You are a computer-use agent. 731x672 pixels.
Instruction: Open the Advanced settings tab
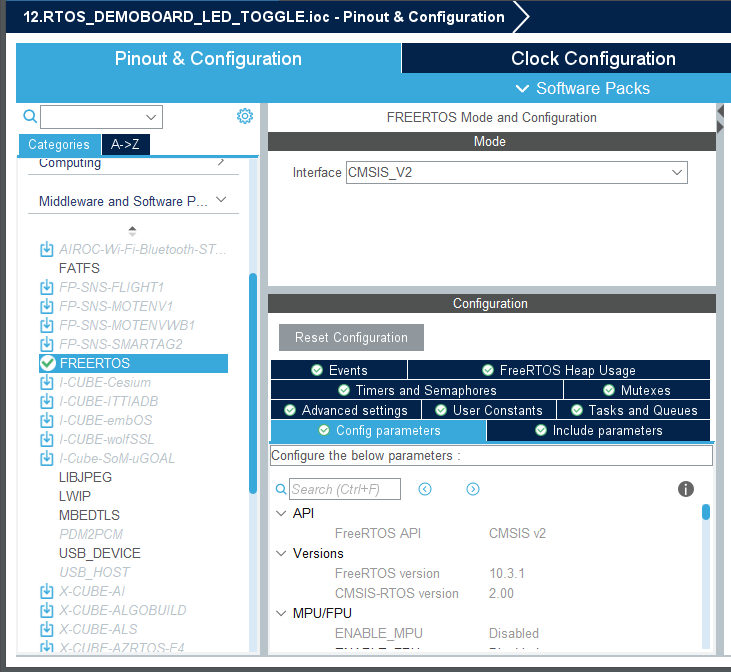[x=346, y=410]
